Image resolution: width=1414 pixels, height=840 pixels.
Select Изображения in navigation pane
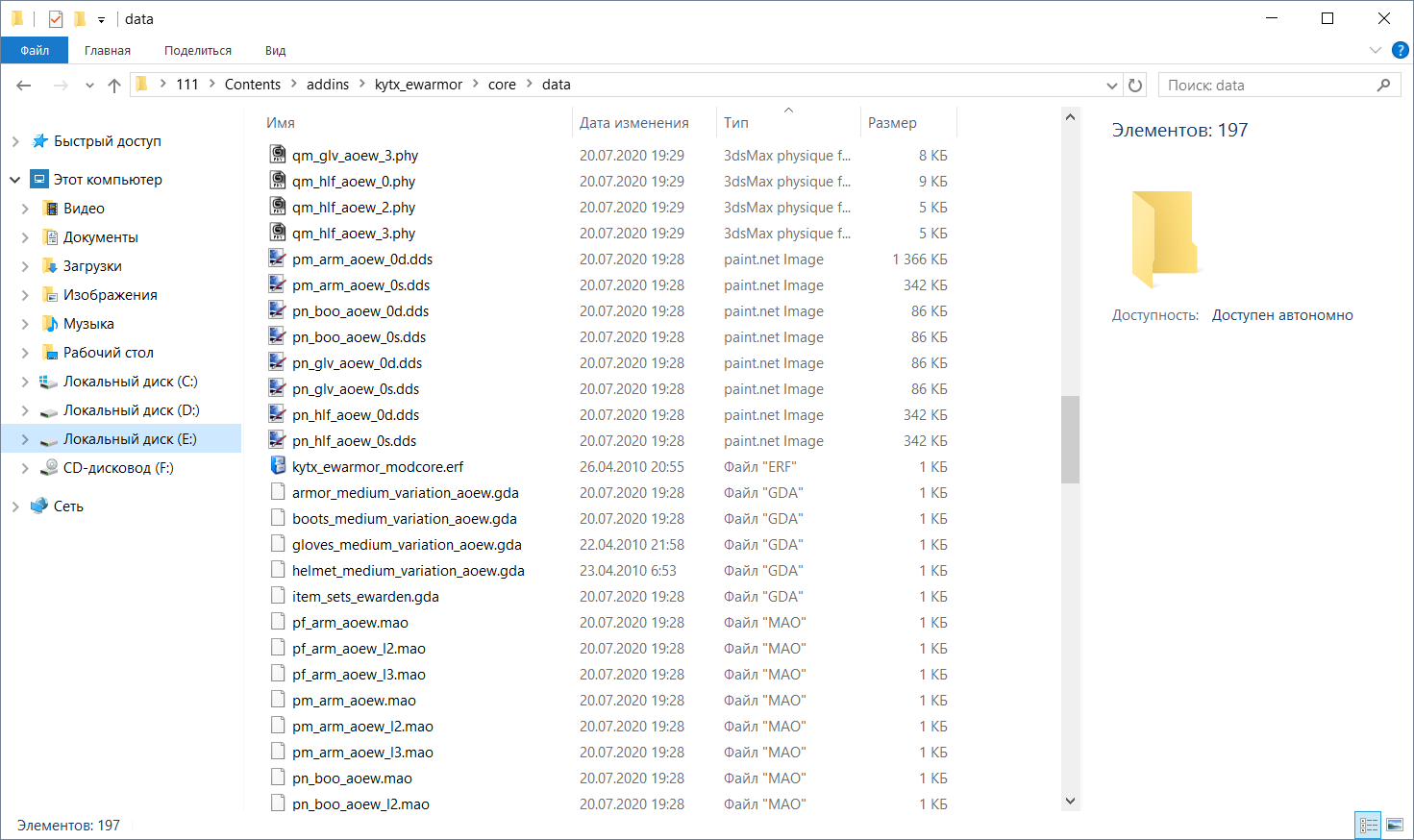click(x=110, y=295)
